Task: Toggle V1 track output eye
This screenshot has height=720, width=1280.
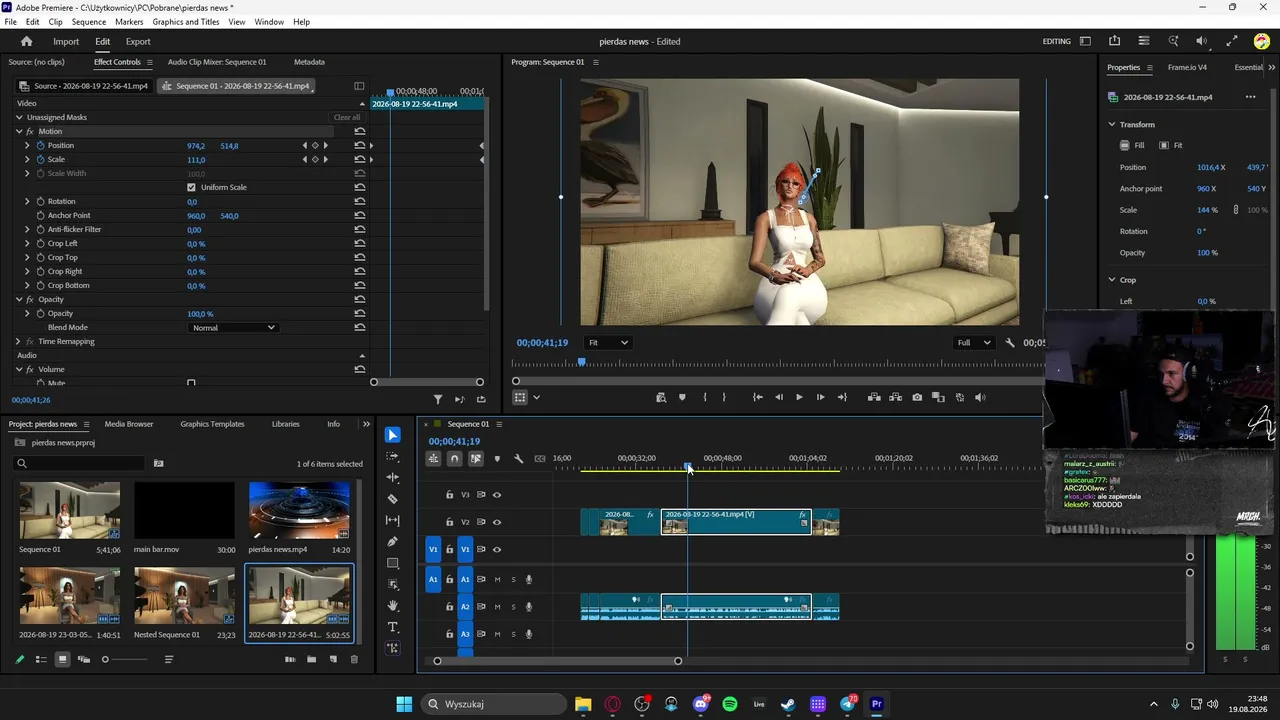Action: coord(497,550)
